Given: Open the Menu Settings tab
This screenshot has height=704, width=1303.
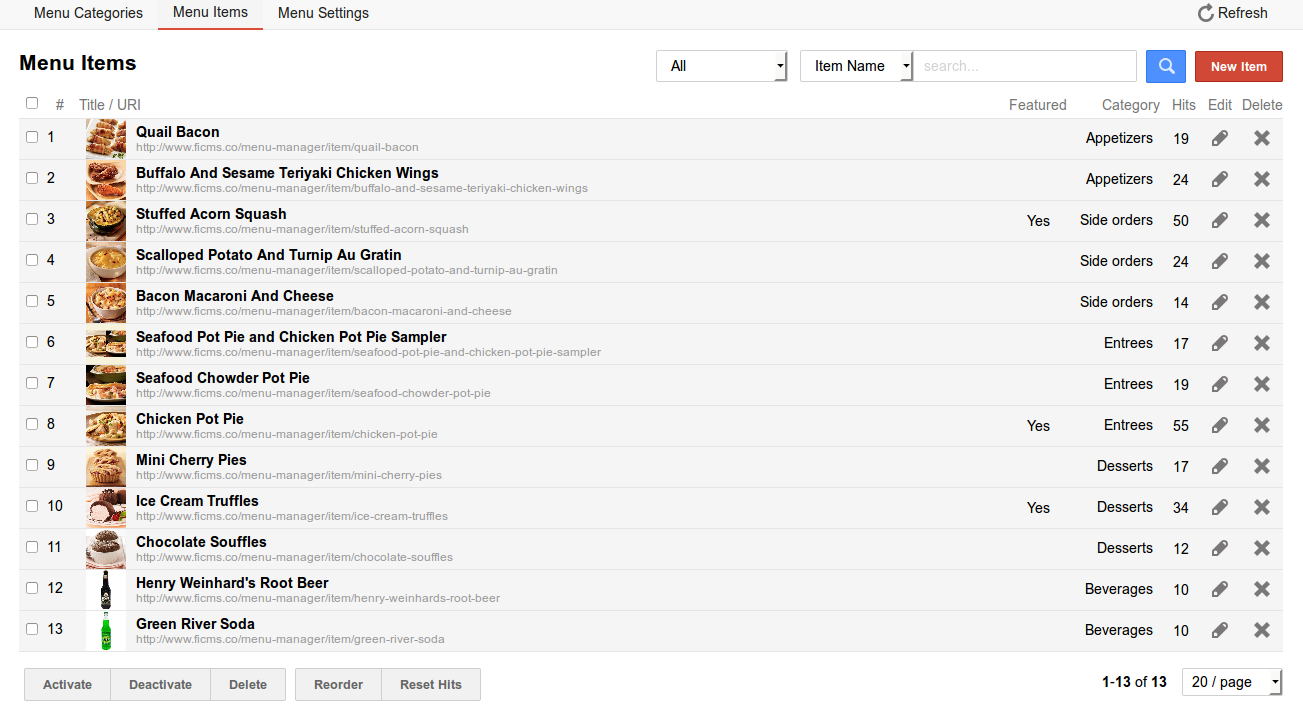Looking at the screenshot, I should 323,13.
